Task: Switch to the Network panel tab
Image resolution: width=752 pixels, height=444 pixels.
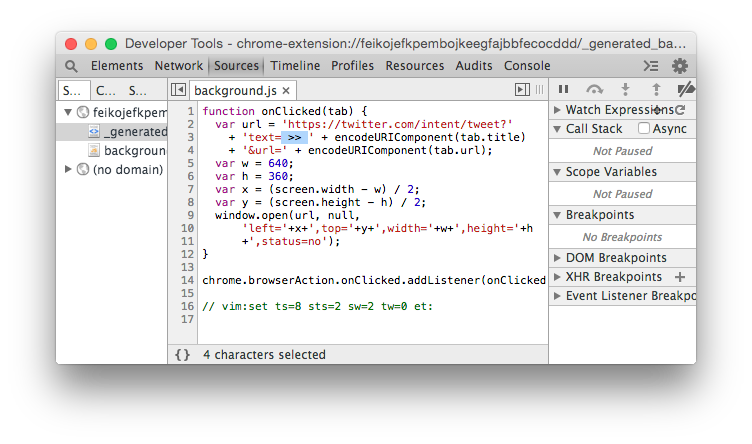Action: click(x=178, y=66)
